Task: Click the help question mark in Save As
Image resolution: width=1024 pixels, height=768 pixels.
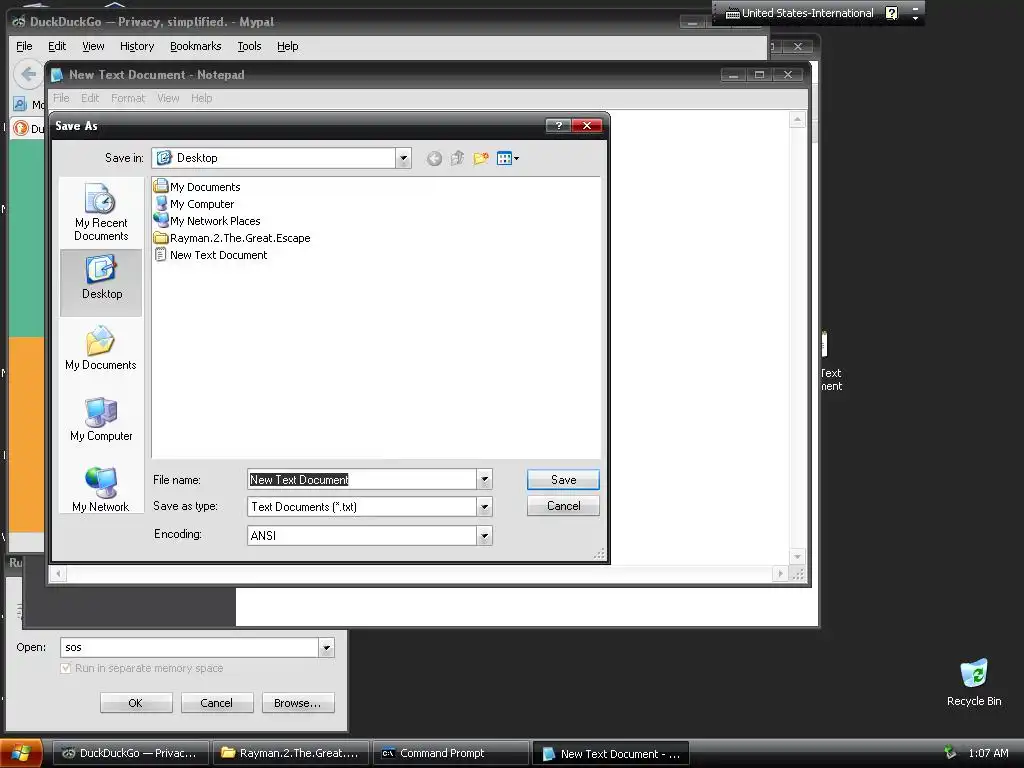Action: coord(558,125)
